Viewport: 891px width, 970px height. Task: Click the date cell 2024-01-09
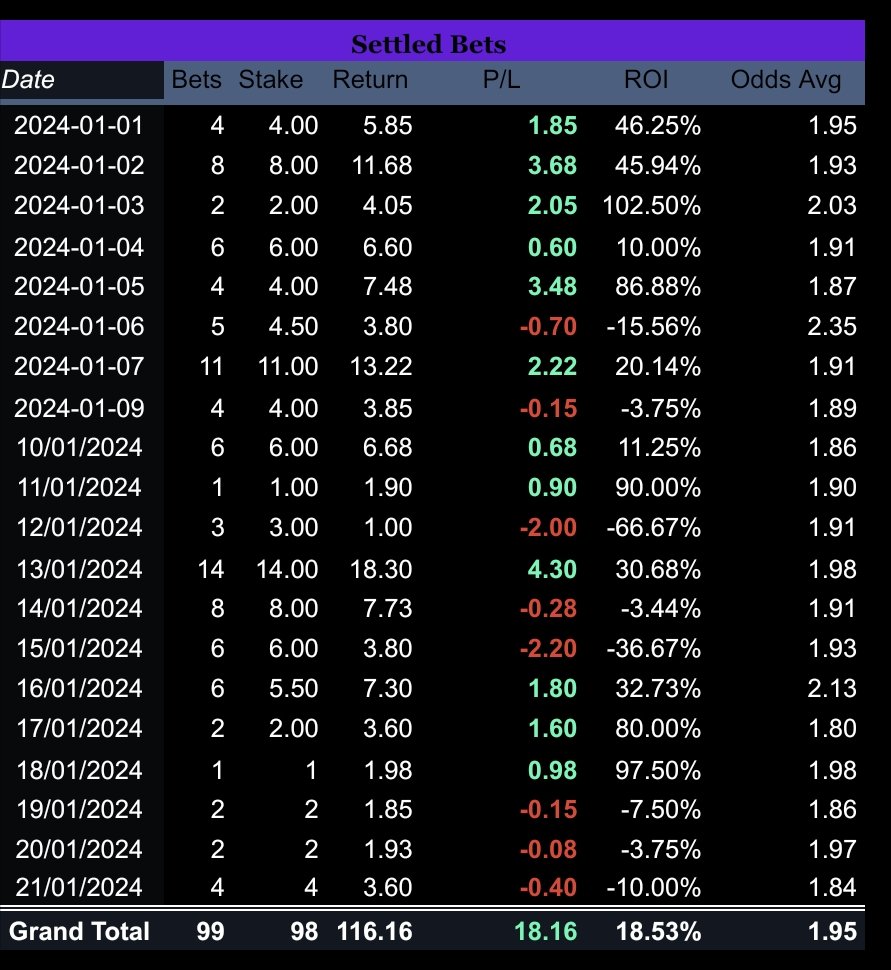[79, 408]
